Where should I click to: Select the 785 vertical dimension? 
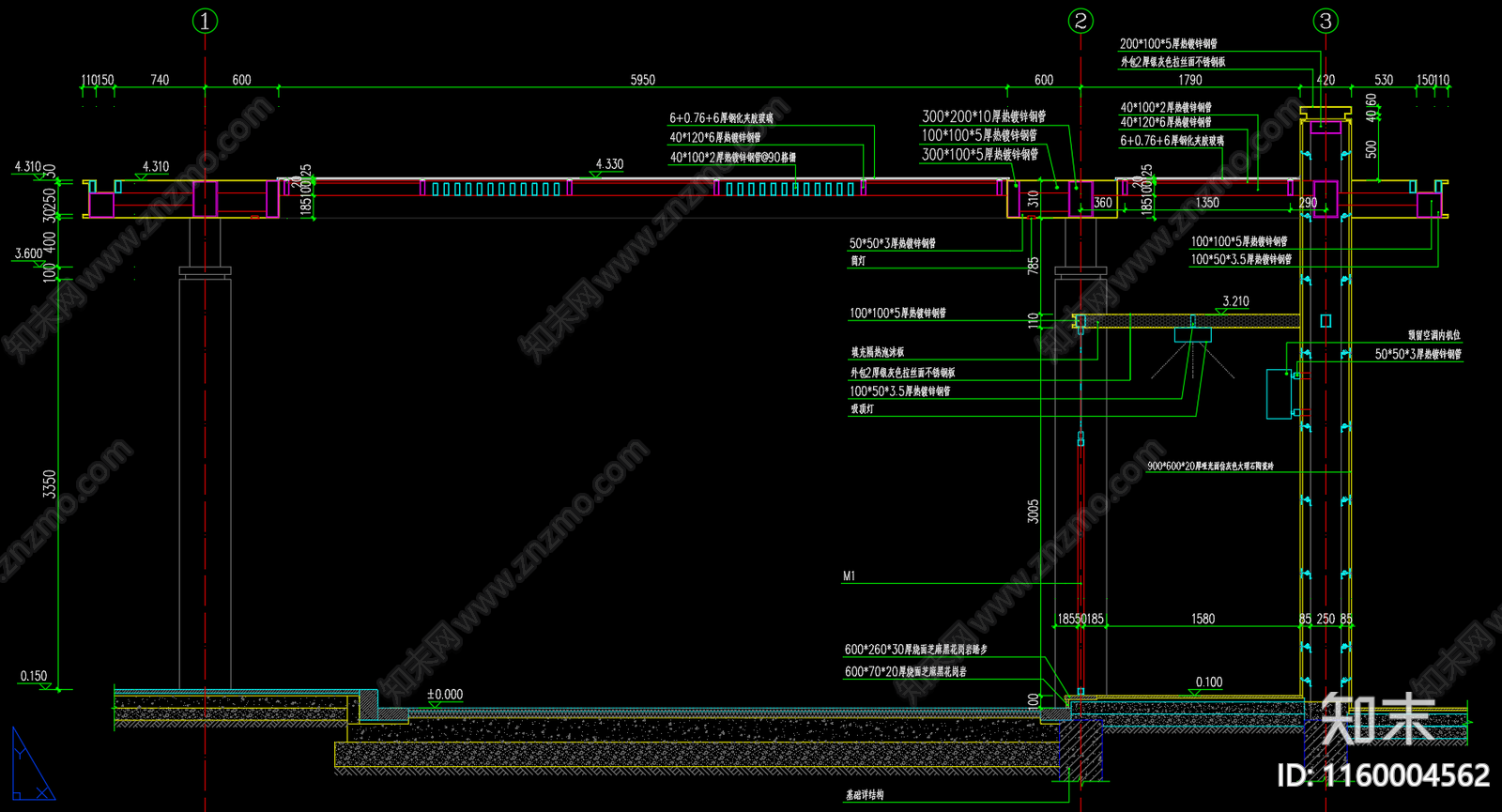[1034, 266]
